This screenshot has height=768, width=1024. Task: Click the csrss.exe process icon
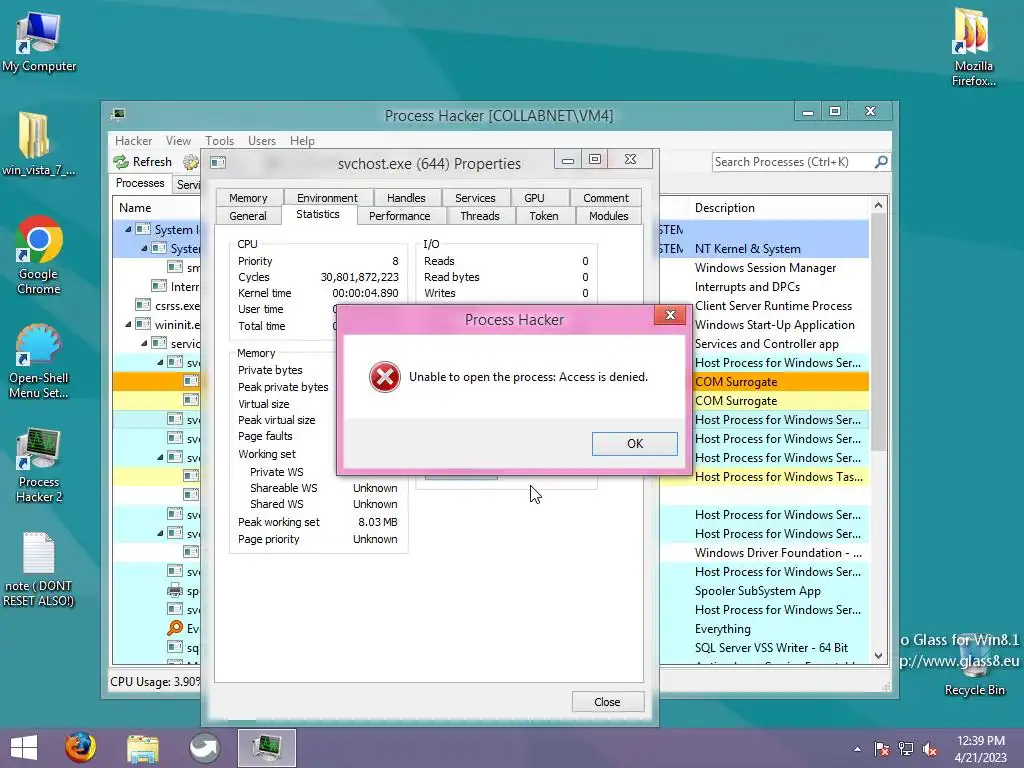point(143,305)
